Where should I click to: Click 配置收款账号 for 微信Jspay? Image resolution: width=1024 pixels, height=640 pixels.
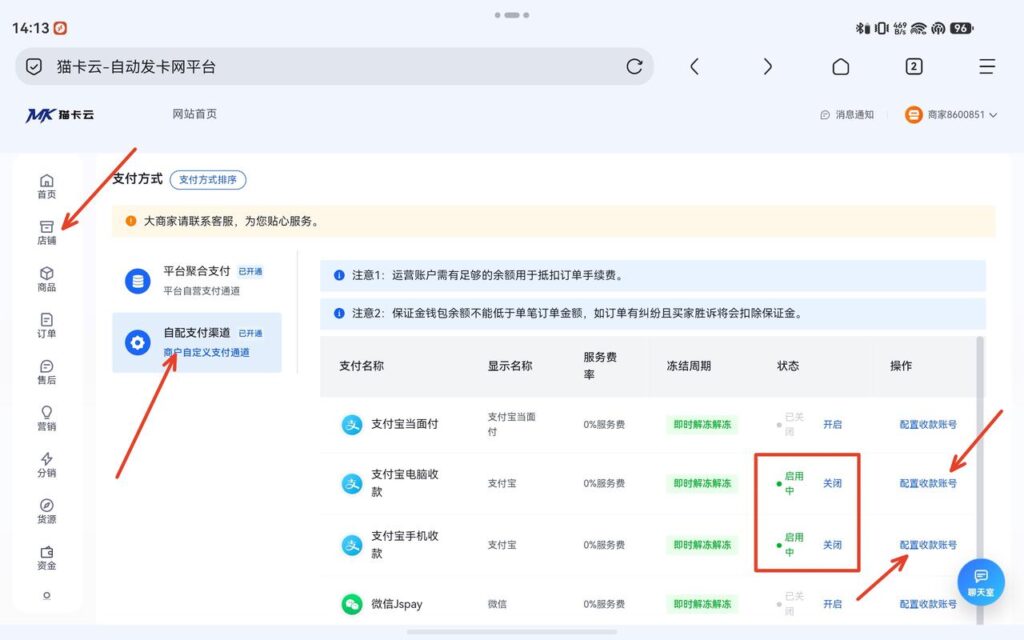coord(928,604)
